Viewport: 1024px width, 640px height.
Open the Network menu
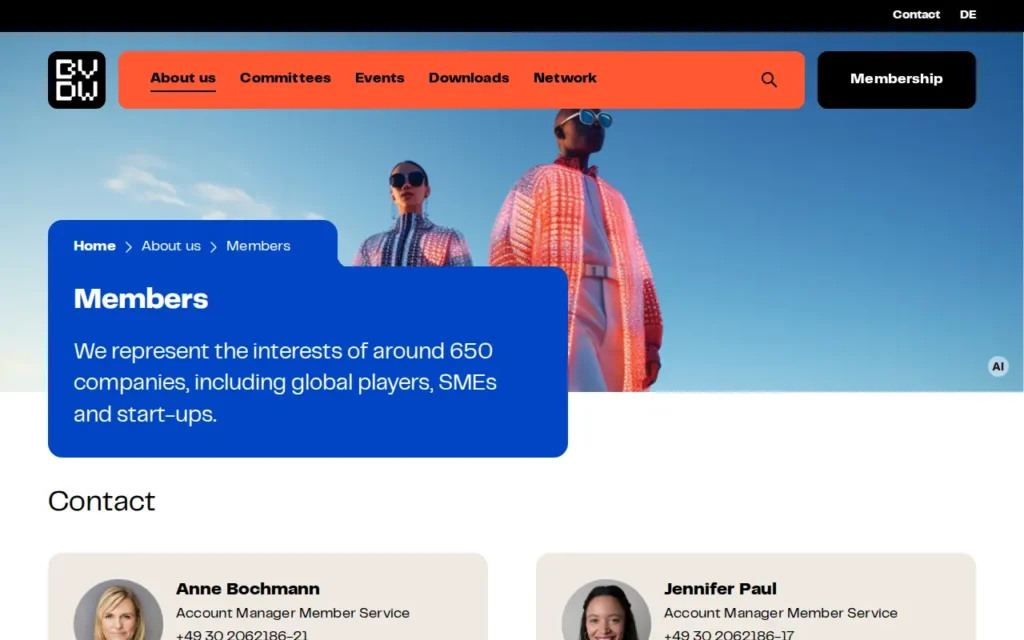[x=565, y=78]
